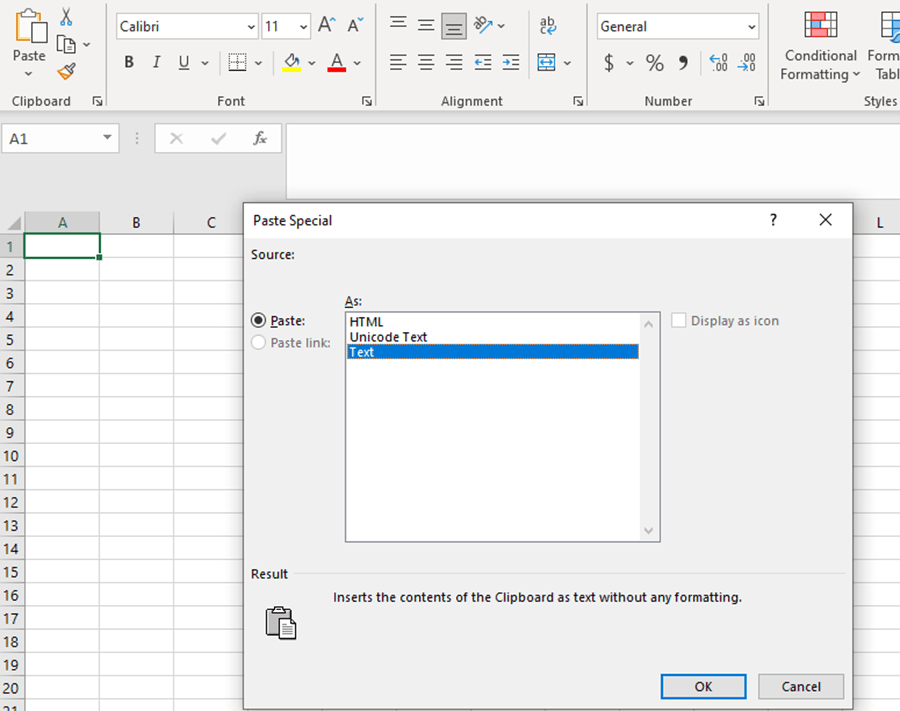Close the Paste Special dialog
This screenshot has width=900, height=711.
tap(825, 220)
